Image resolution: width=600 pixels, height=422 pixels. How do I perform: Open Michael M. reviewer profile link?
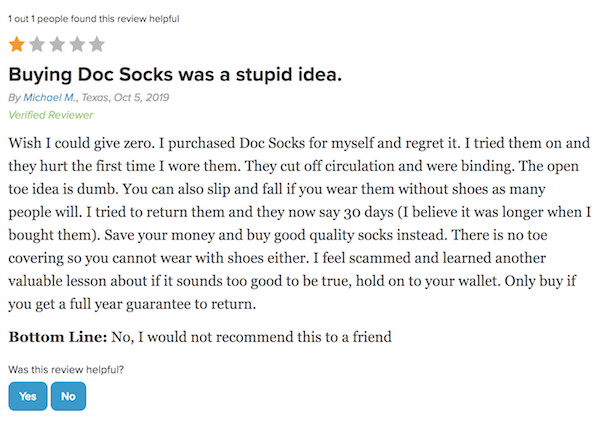[x=50, y=98]
